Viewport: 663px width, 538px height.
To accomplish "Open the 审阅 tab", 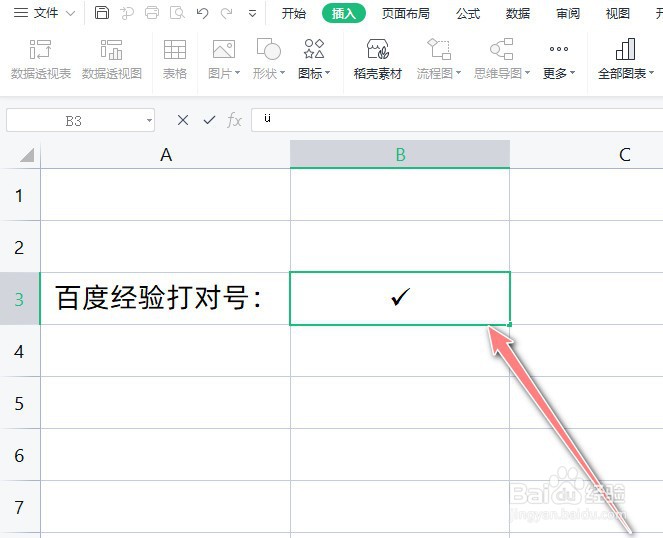I will pyautogui.click(x=567, y=14).
